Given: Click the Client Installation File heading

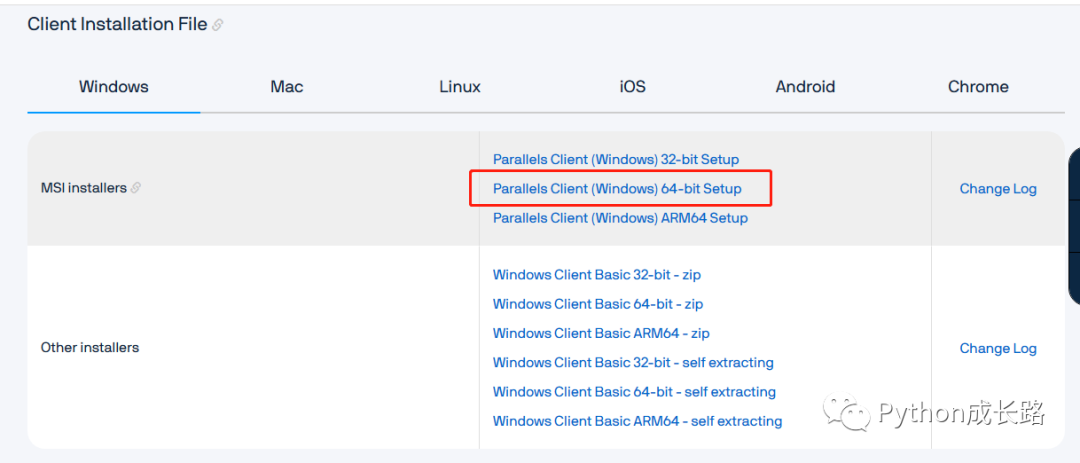Looking at the screenshot, I should [x=117, y=24].
